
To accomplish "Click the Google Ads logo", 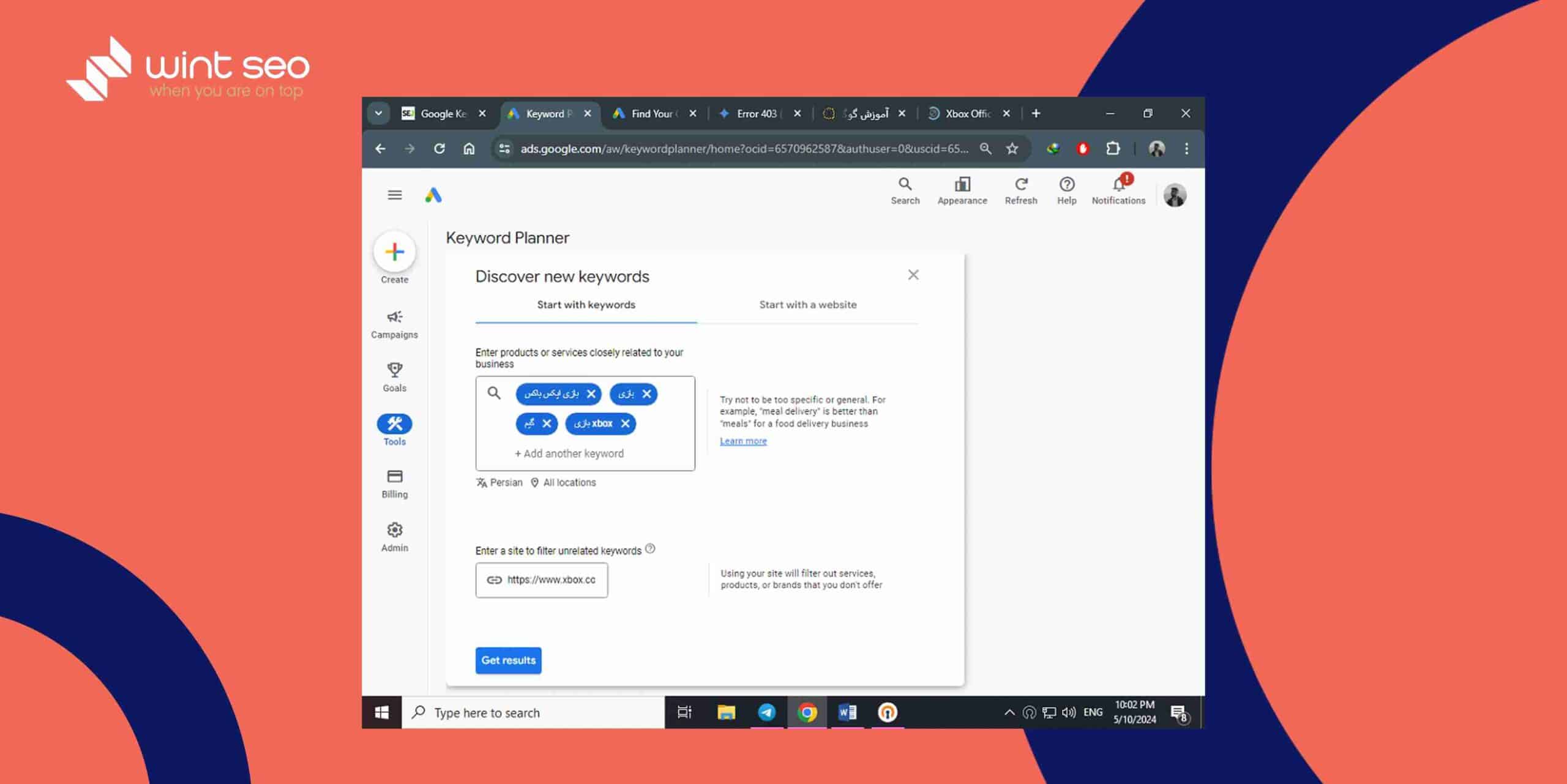I will 433,195.
